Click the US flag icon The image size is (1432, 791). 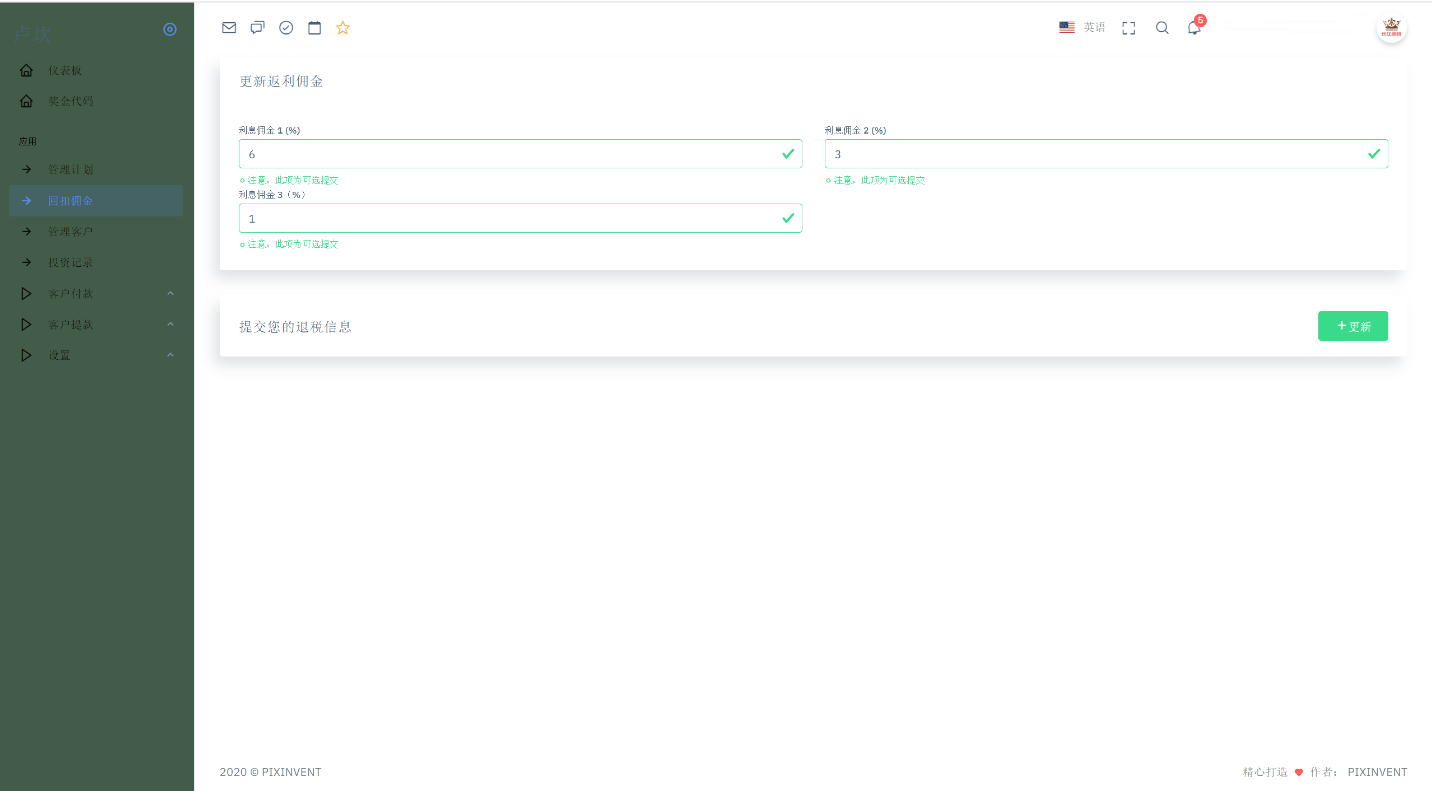pyautogui.click(x=1067, y=28)
